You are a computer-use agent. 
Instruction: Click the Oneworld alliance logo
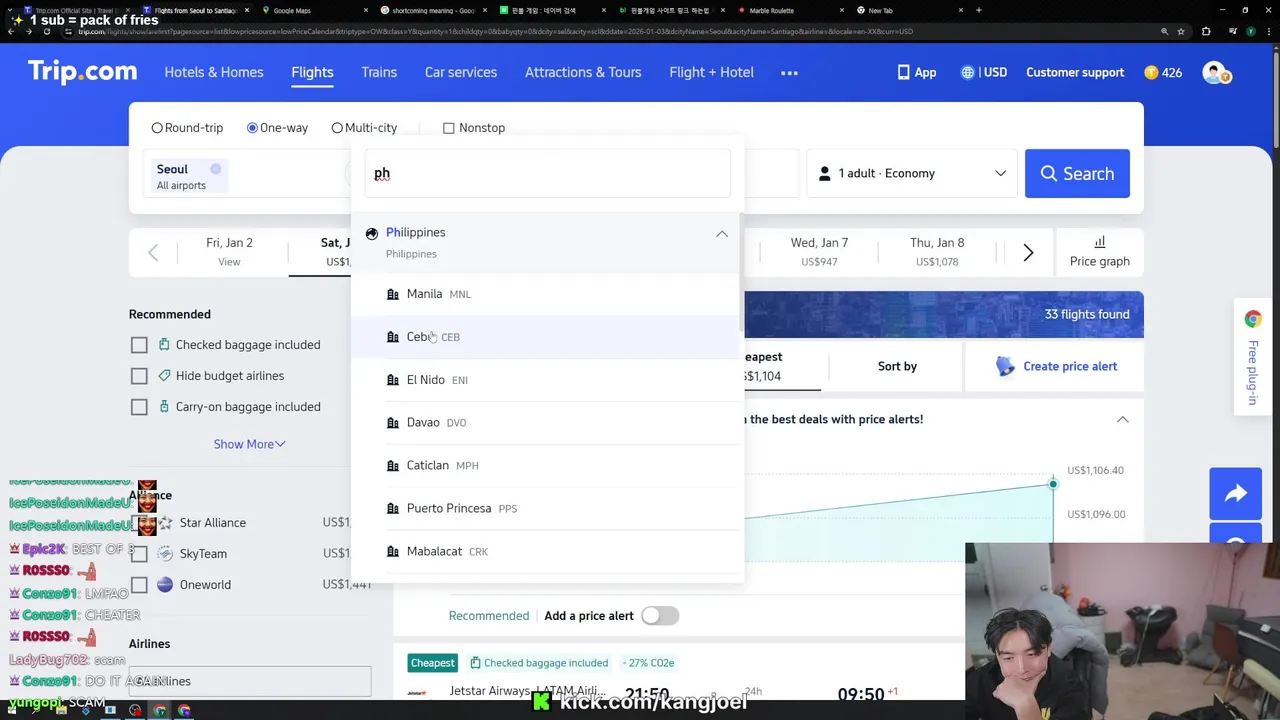point(165,584)
